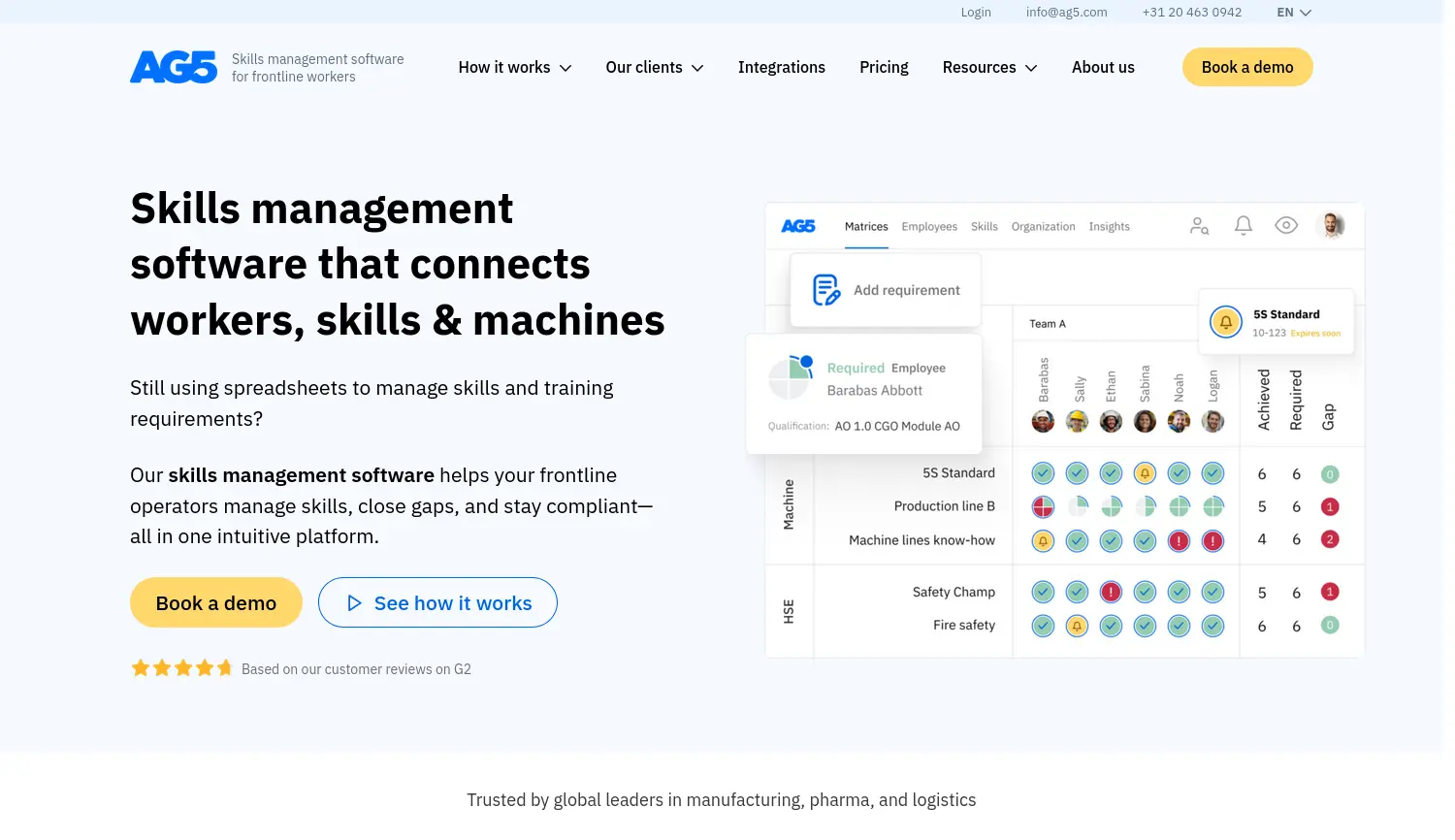This screenshot has width=1455, height=840.
Task: Open the EN language selector
Action: click(1294, 13)
